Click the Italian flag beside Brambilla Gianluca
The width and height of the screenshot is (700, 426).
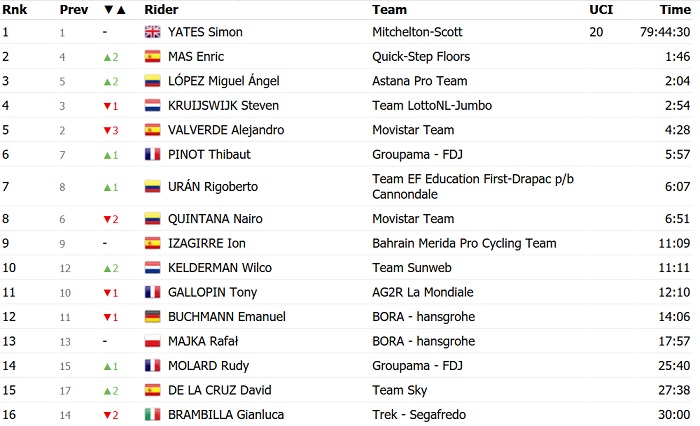tap(152, 414)
